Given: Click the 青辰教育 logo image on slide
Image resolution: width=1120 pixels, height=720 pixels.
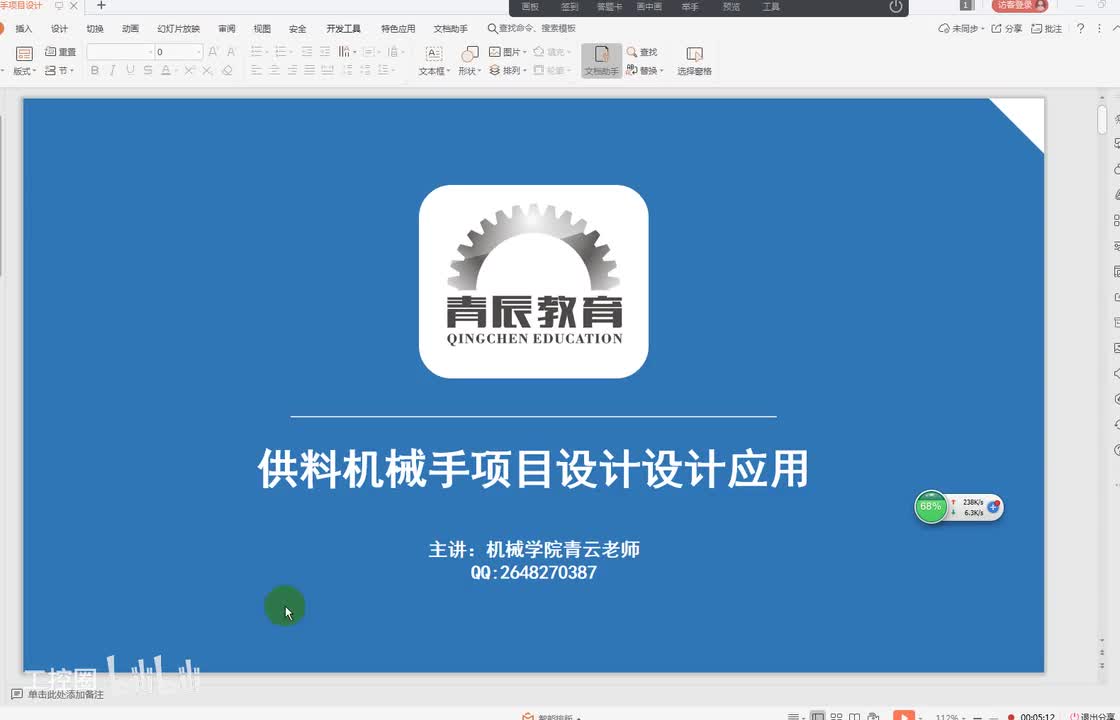Looking at the screenshot, I should pos(534,281).
